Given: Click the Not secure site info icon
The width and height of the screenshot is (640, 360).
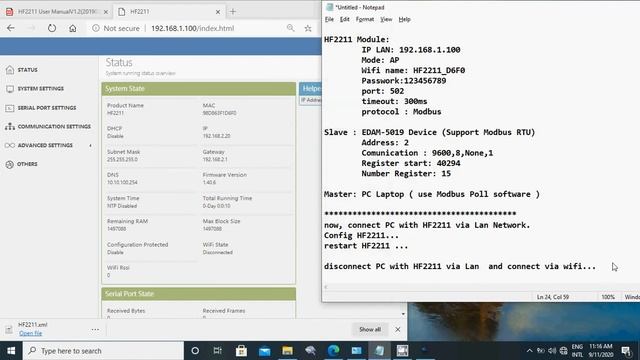Looking at the screenshot, I should [96, 28].
